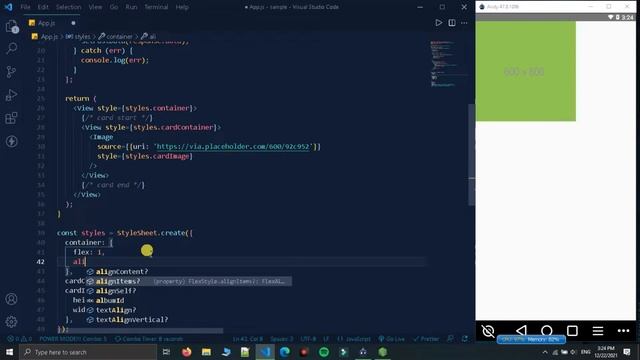
Task: Open the editor More Actions menu
Action: tap(464, 23)
